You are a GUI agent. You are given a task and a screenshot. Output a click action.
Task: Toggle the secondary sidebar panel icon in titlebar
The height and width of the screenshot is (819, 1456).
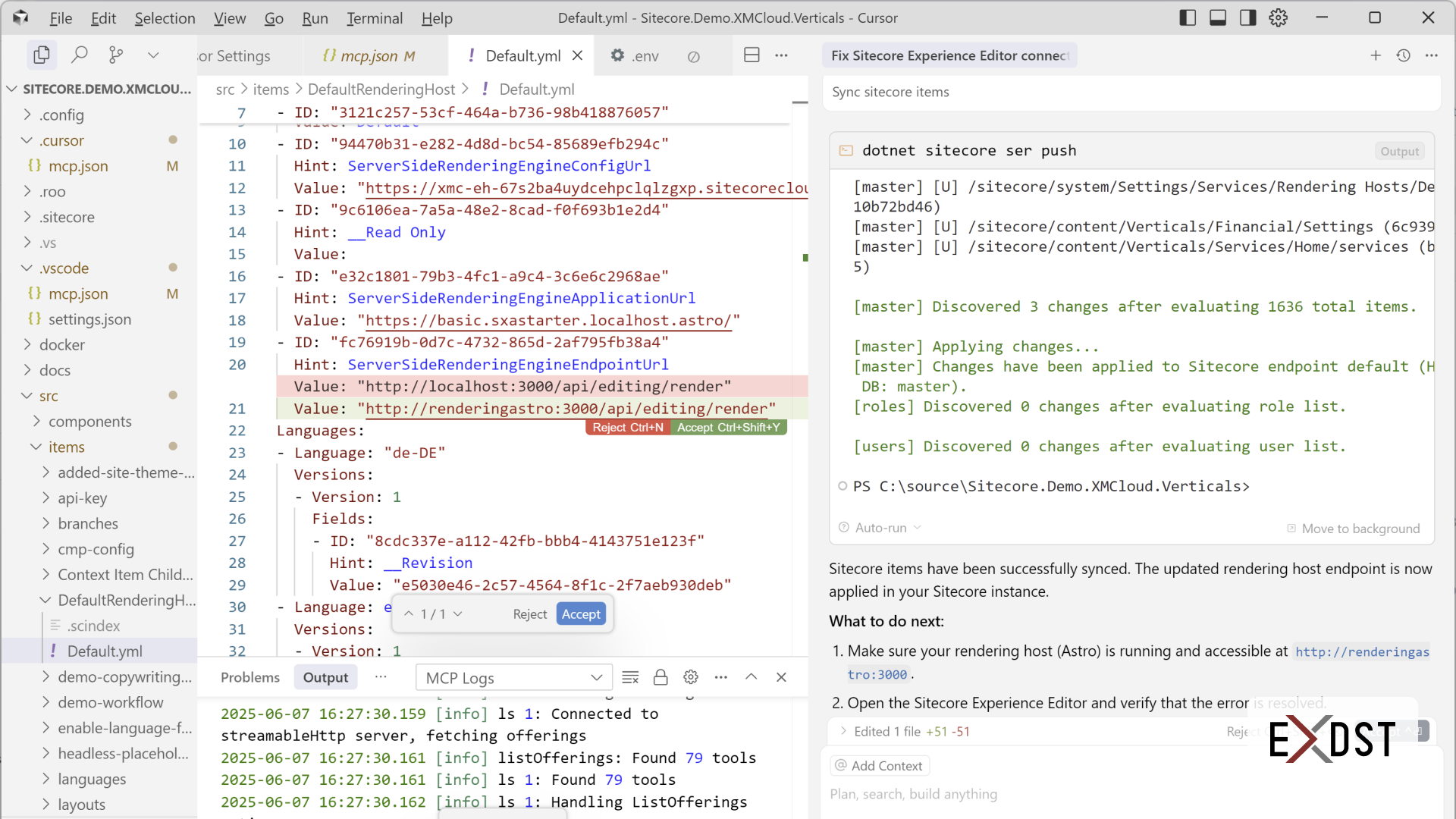(1247, 17)
